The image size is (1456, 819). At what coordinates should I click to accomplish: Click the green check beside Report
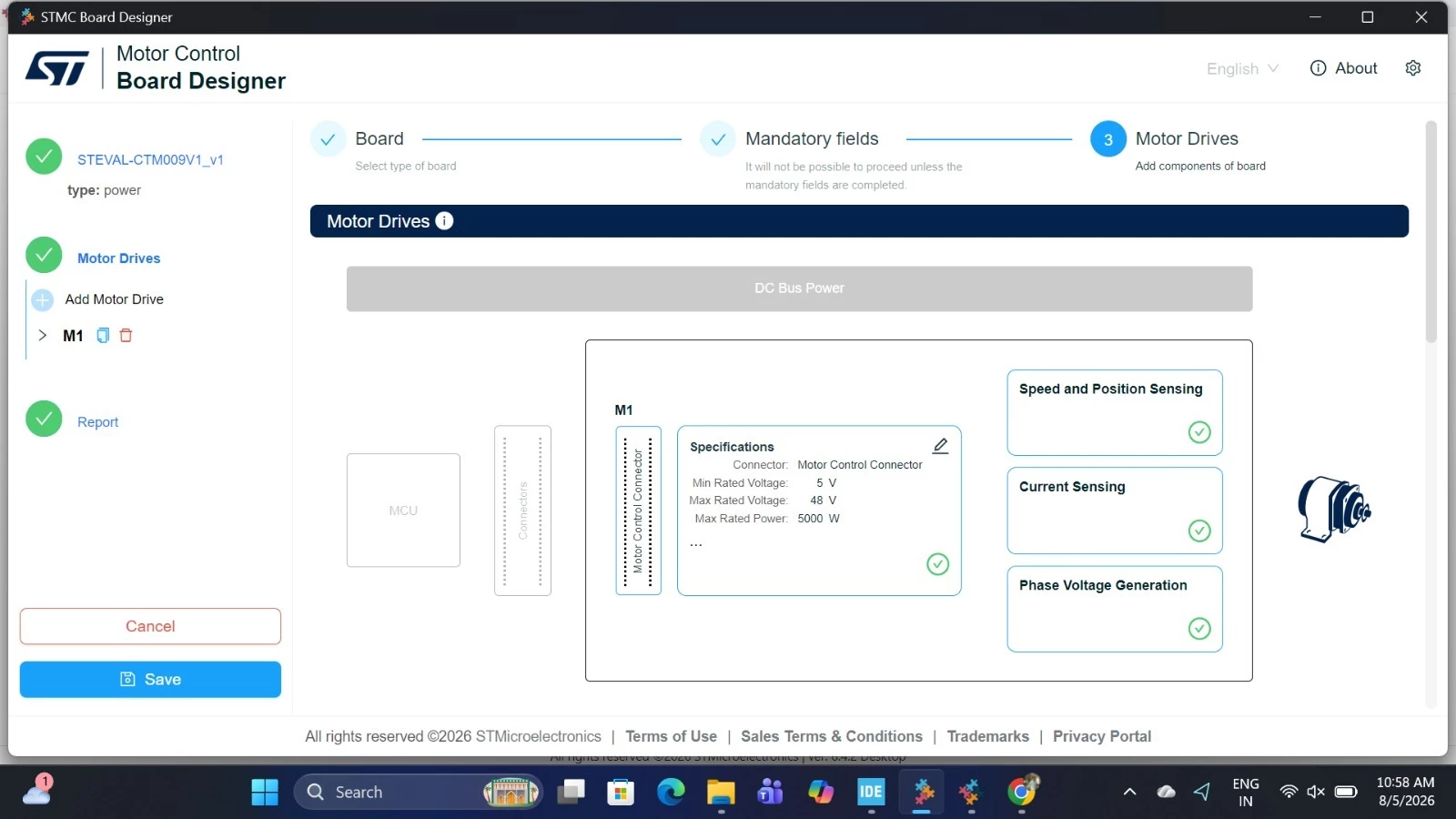44,419
